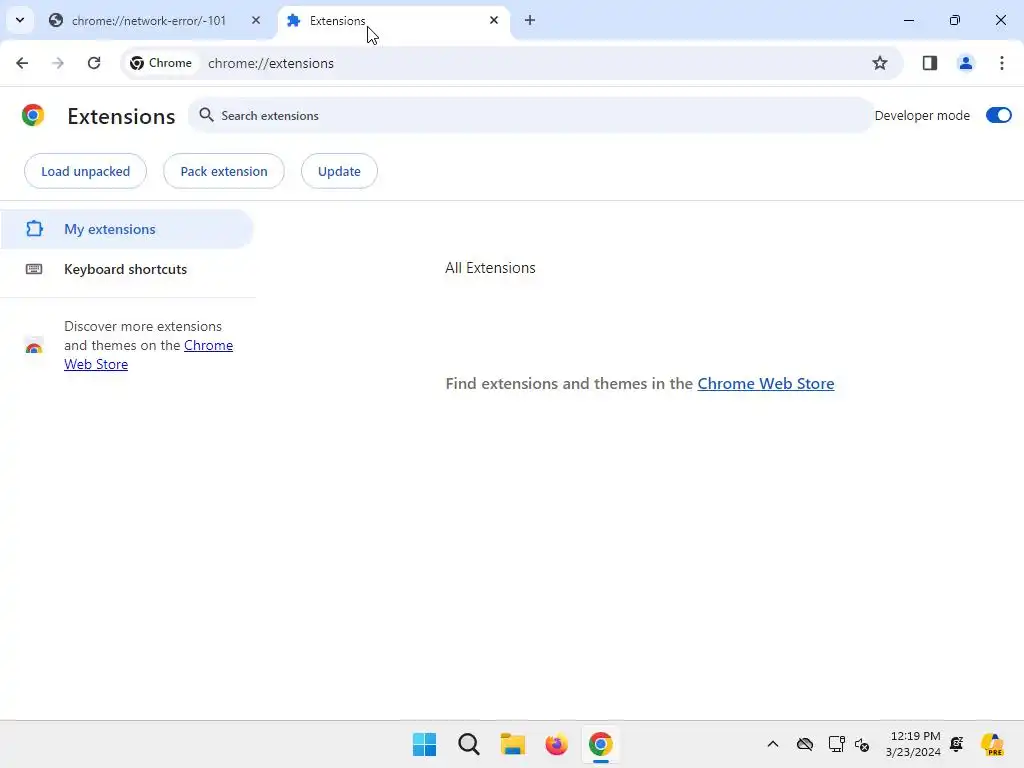Click Chrome icon in taskbar
Viewport: 1024px width, 768px height.
point(601,744)
